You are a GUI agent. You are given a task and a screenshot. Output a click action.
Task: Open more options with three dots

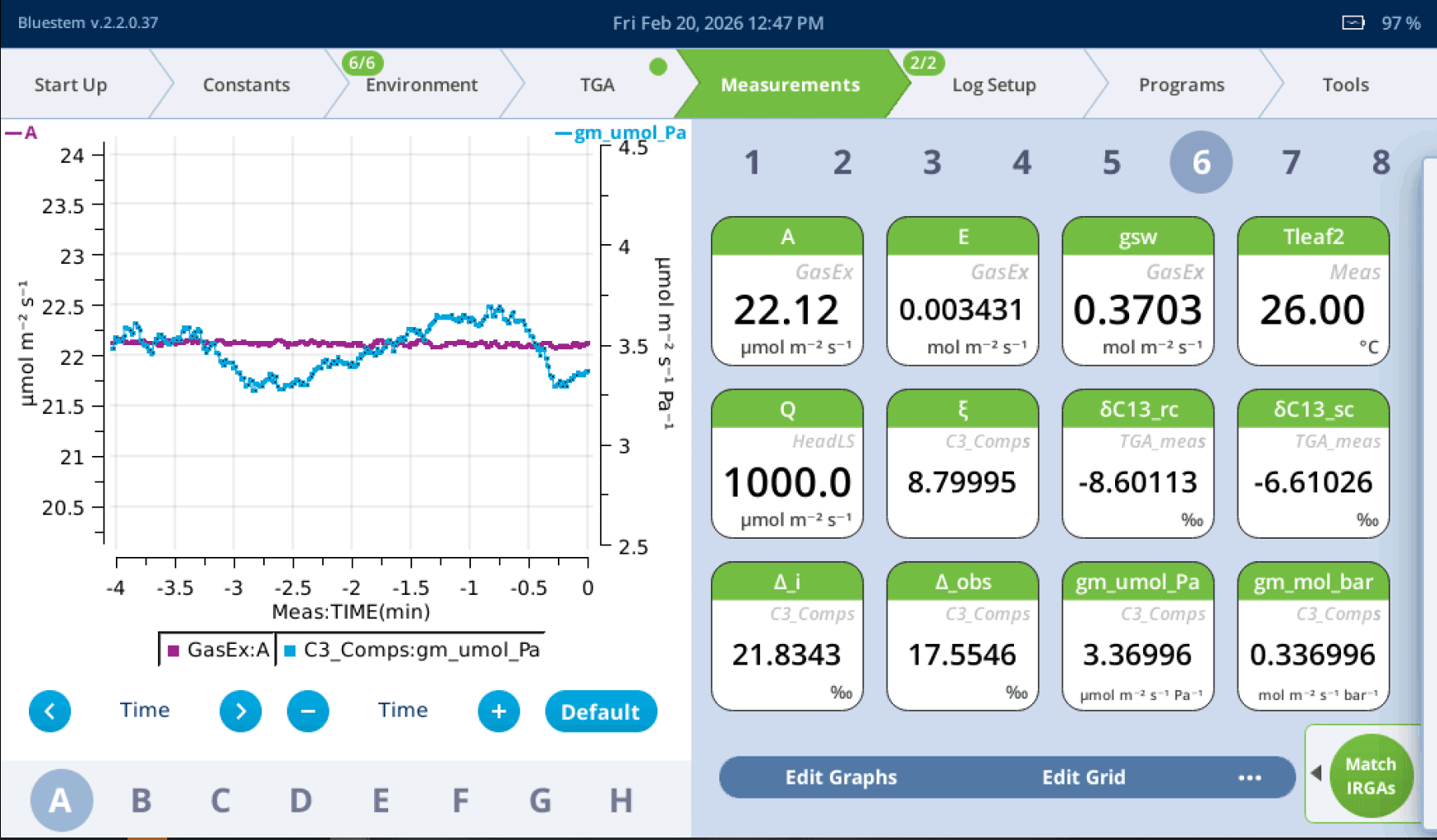click(1249, 777)
